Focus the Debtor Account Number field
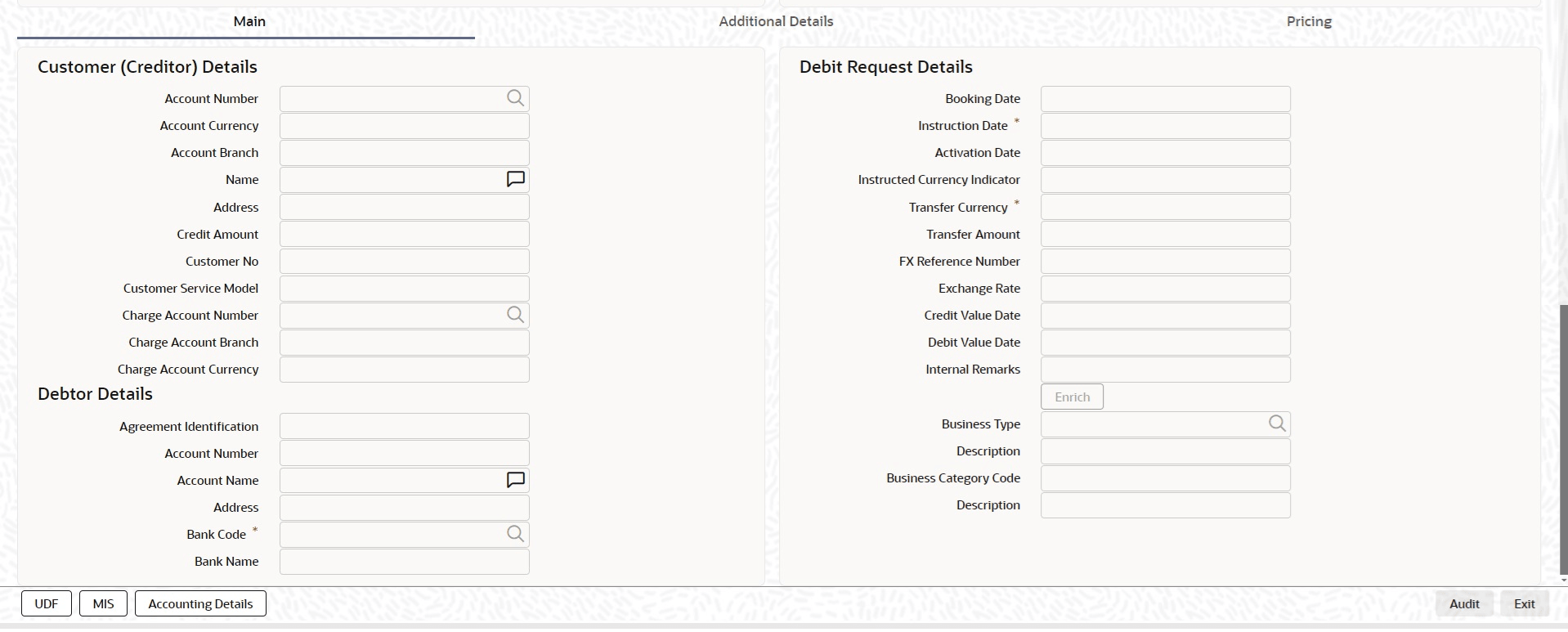The height and width of the screenshot is (632, 1568). (x=405, y=453)
